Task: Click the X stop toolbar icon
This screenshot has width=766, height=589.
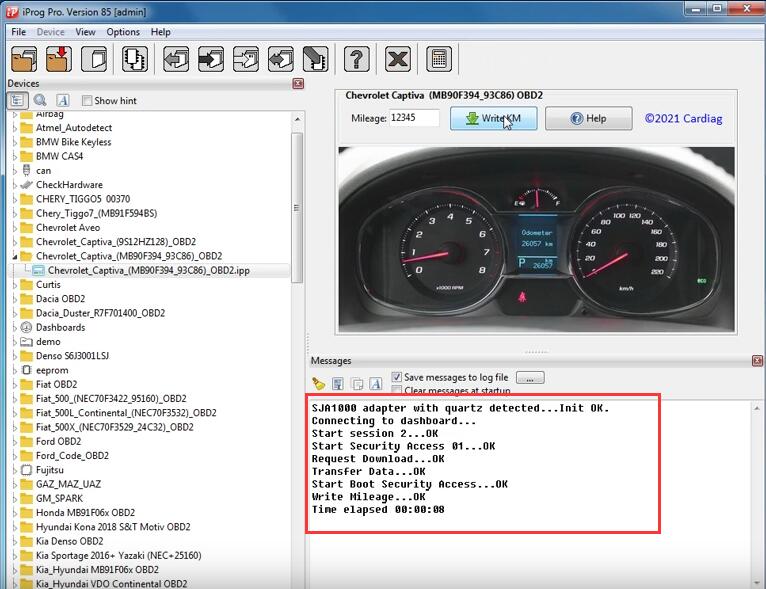Action: [x=398, y=59]
